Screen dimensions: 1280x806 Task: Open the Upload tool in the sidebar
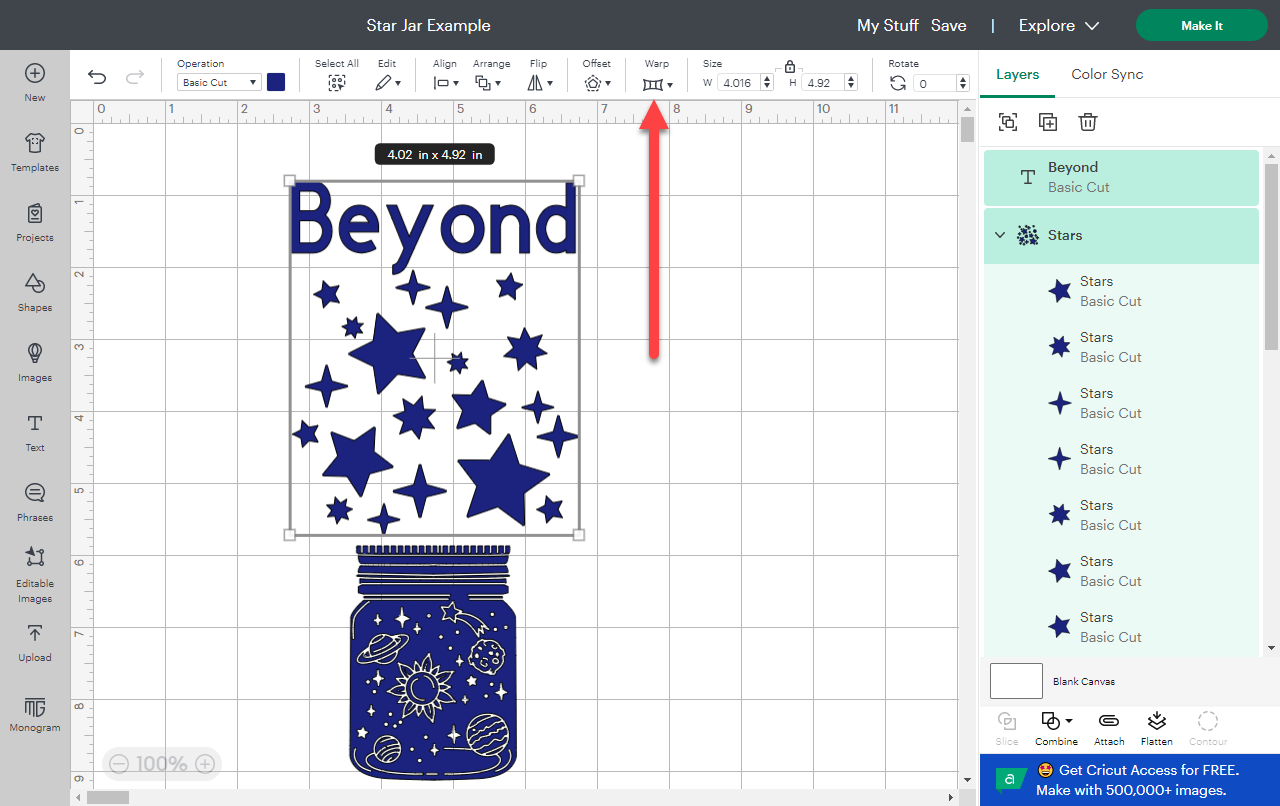(x=34, y=645)
